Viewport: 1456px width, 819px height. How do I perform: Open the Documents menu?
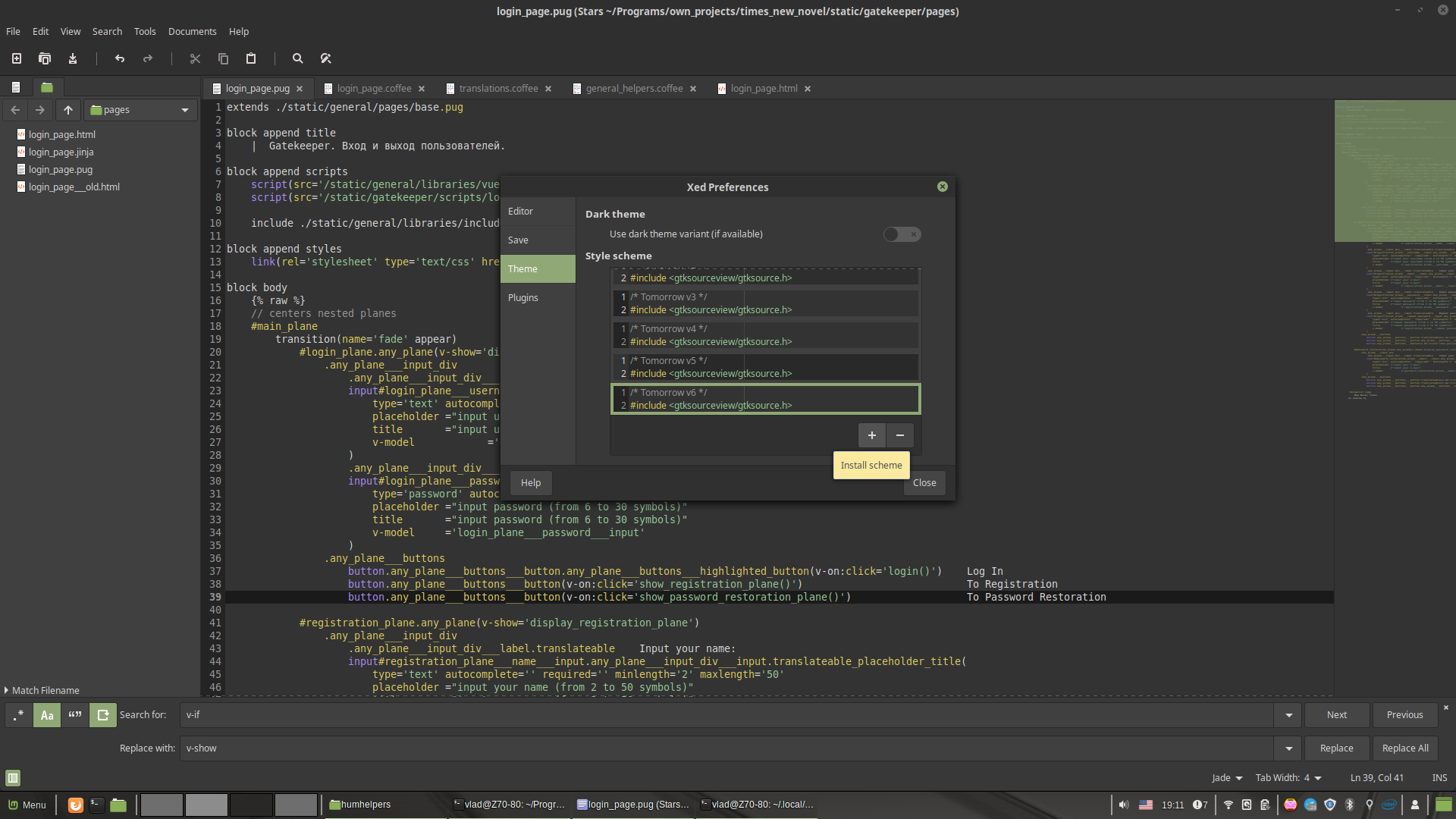point(192,31)
